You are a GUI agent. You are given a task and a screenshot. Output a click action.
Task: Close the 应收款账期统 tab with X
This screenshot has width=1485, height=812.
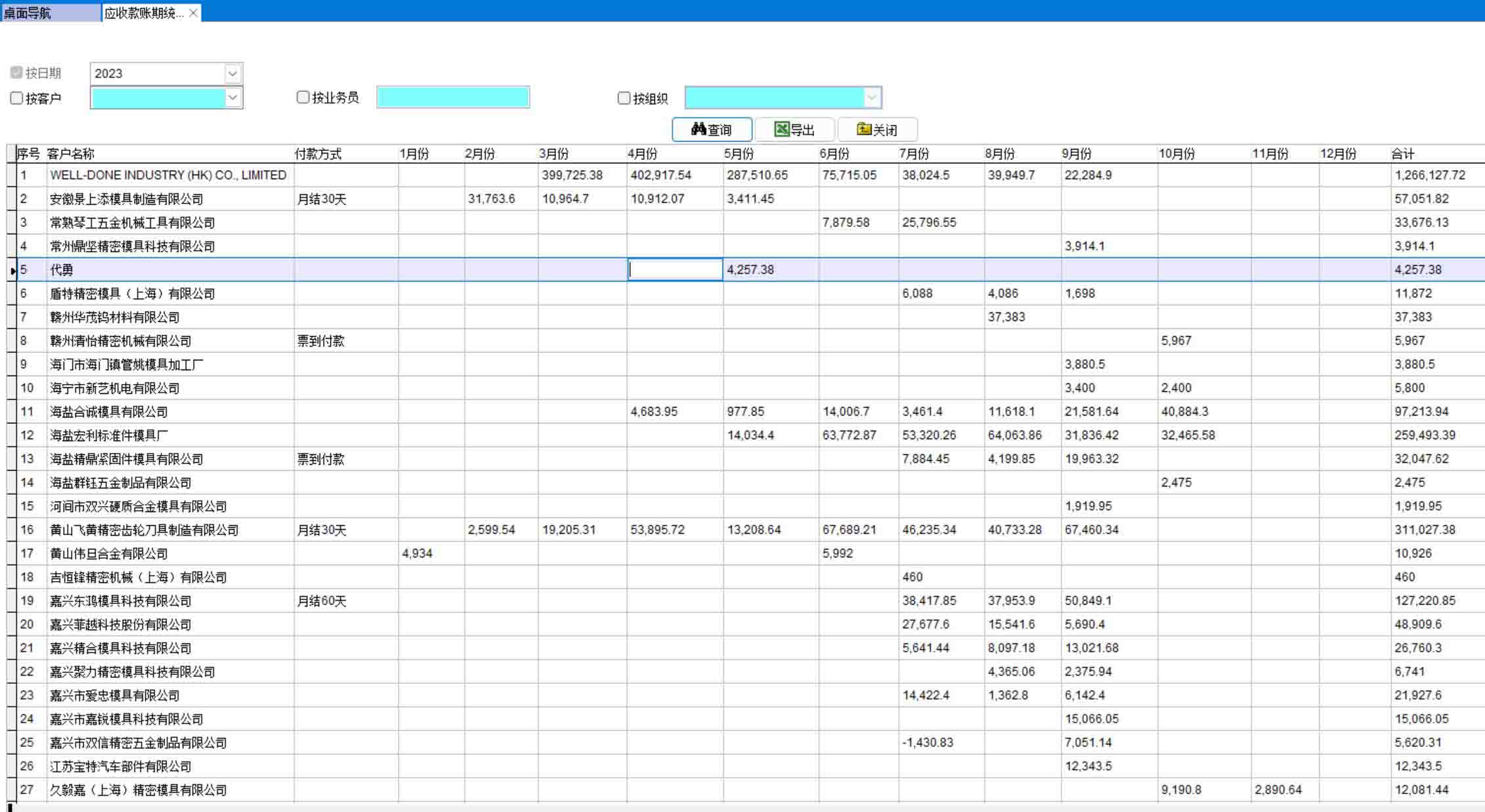coord(194,13)
